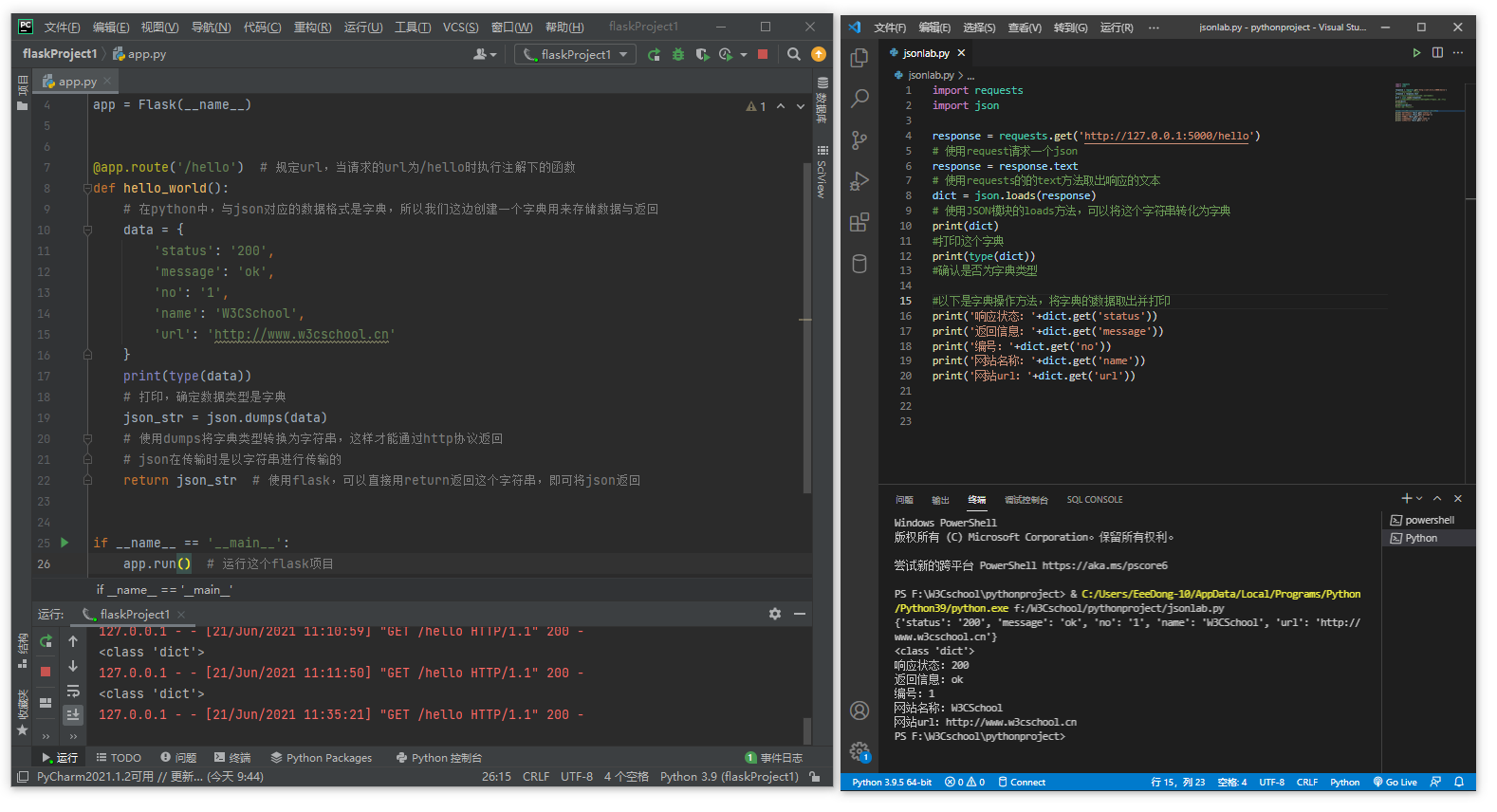Toggle soft-wrap in the PyCharm Run panel
This screenshot has height=812, width=1497.
point(73,692)
